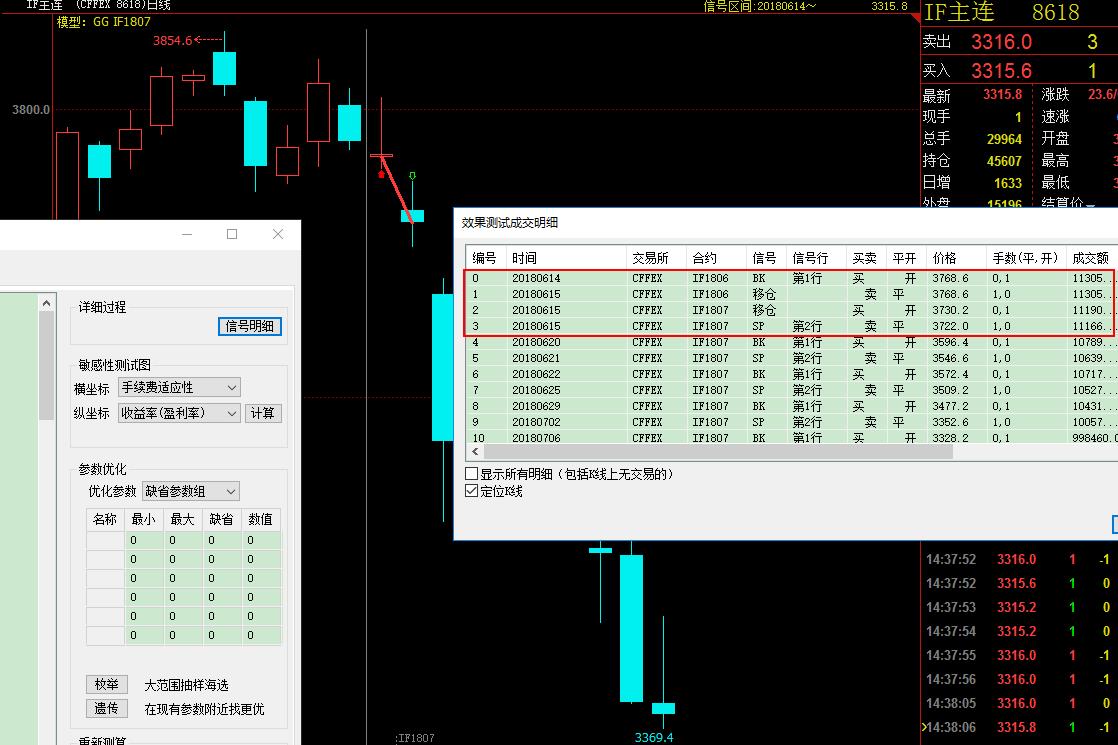Enable the 显示所有明细 checkbox
Viewport: 1118px width, 745px height.
coord(472,474)
